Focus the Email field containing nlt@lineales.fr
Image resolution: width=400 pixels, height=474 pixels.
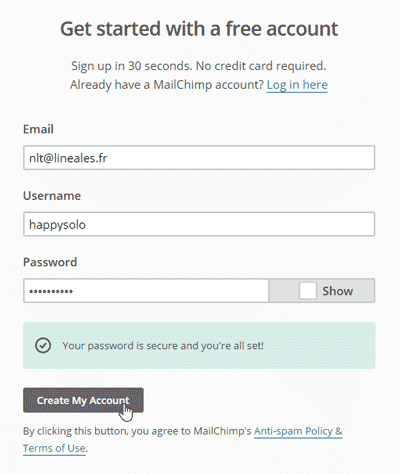coord(199,158)
